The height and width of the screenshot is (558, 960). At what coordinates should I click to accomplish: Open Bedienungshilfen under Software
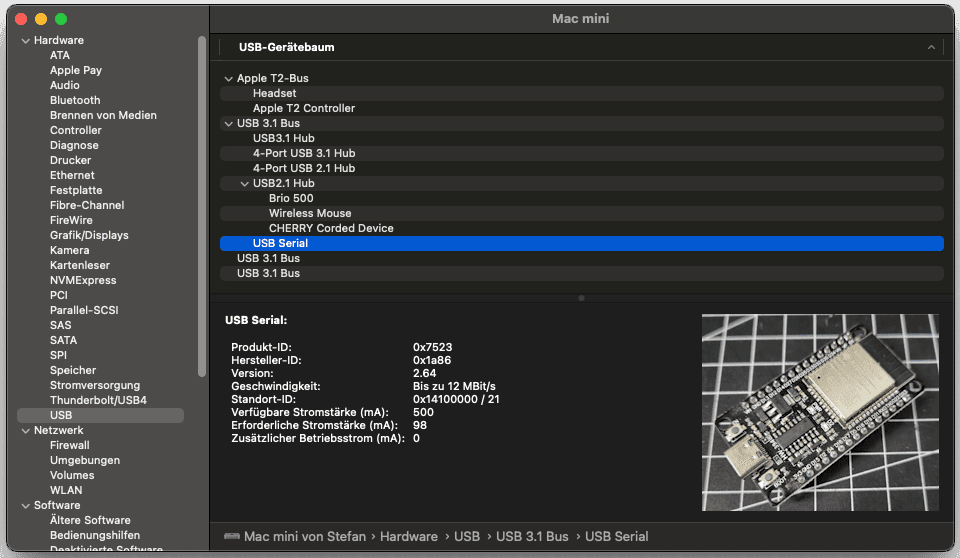pyautogui.click(x=95, y=535)
